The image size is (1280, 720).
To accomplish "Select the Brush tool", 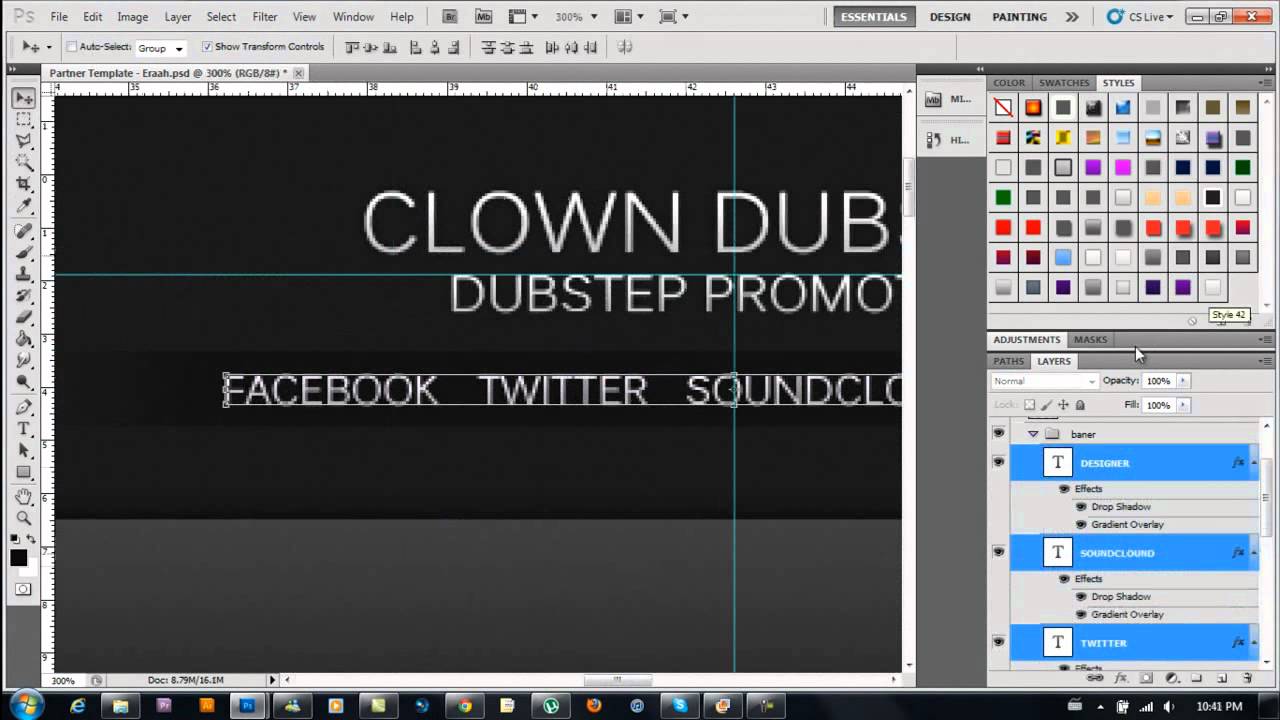I will 24,252.
